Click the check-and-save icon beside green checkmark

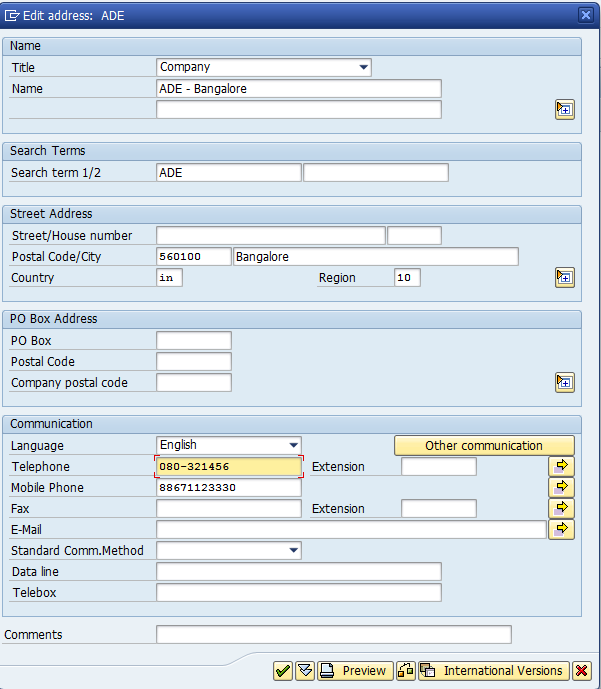305,671
